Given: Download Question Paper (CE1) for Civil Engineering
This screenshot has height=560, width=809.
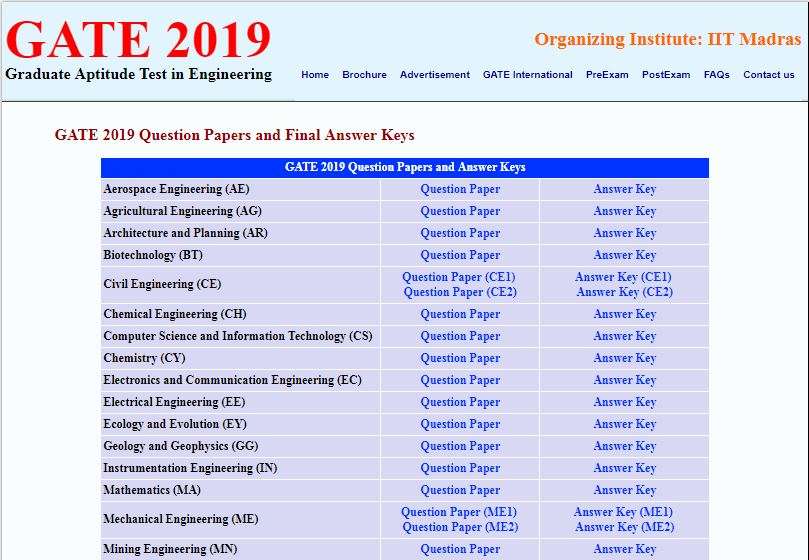Looking at the screenshot, I should click(x=459, y=277).
